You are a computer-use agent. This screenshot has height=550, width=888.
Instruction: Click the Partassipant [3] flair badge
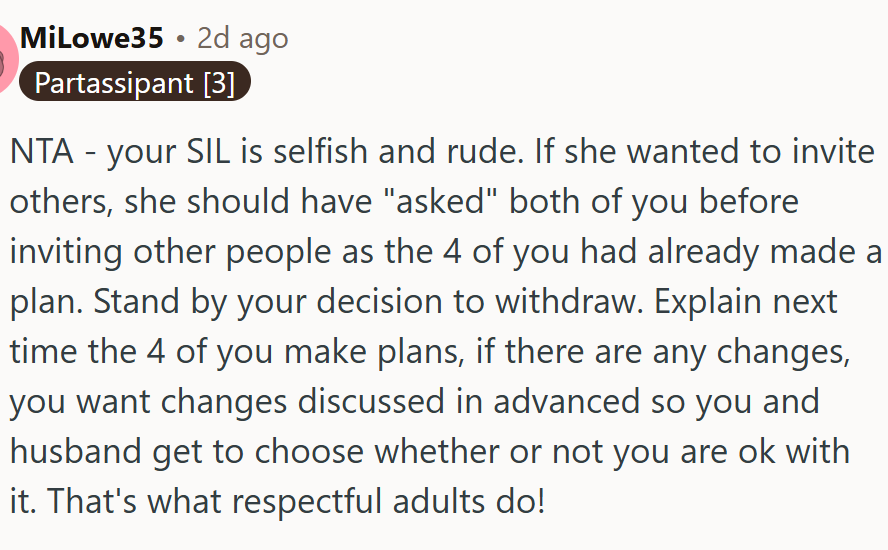click(x=133, y=82)
